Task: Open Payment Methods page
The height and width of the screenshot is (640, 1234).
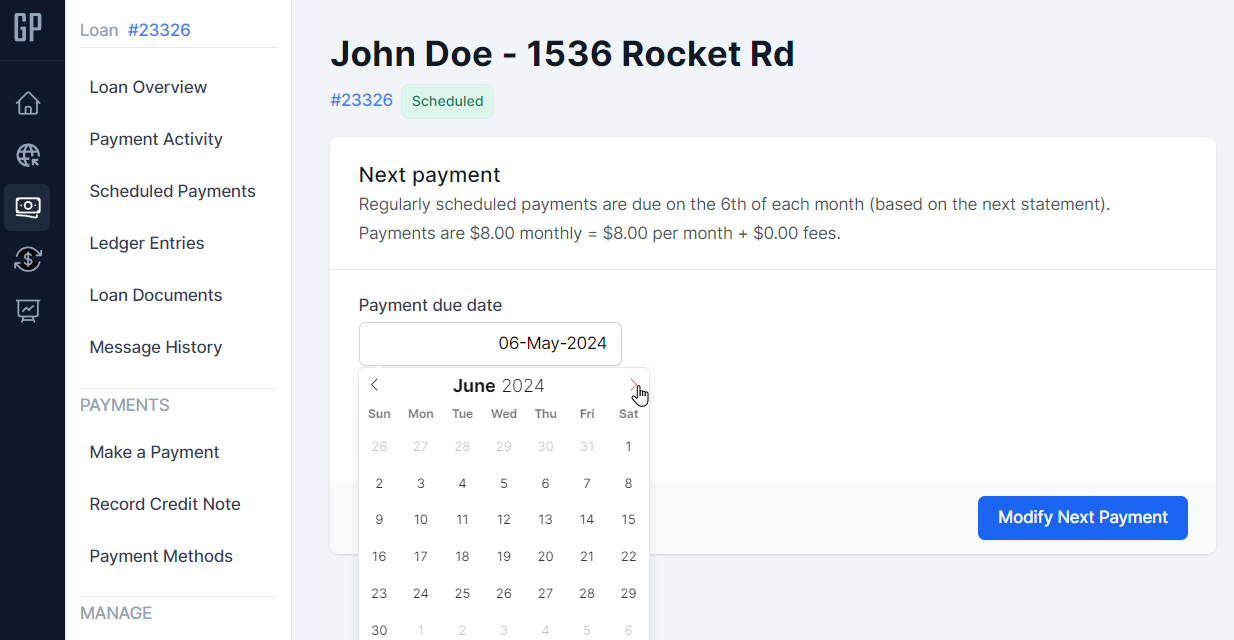Action: click(x=161, y=556)
